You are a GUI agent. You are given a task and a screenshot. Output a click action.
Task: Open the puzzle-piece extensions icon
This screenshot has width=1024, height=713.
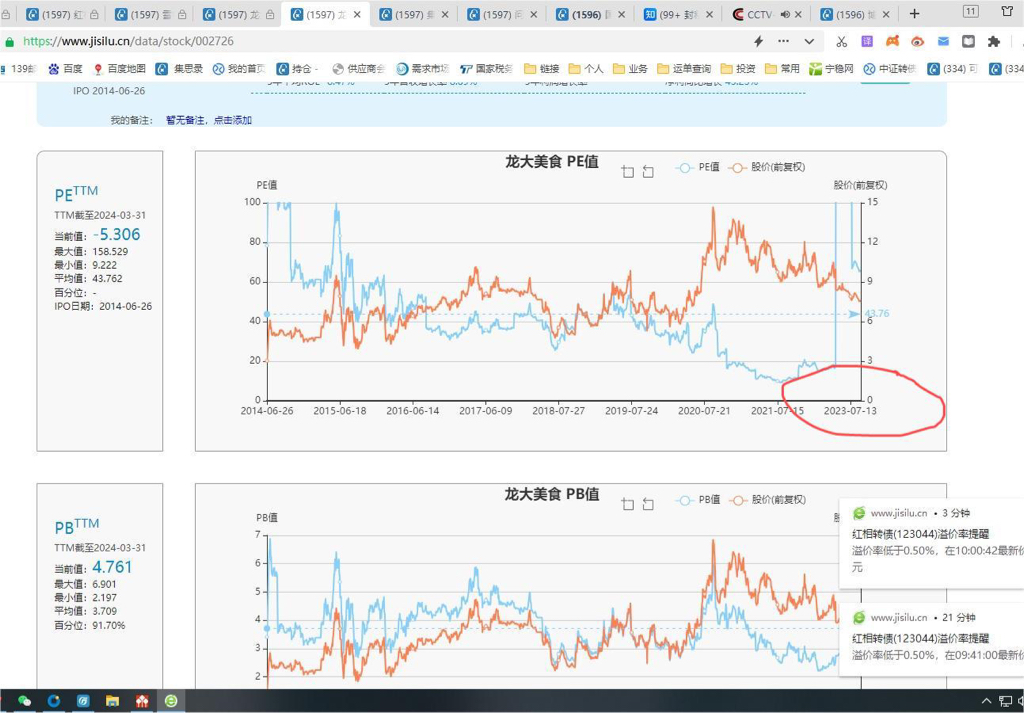click(x=994, y=41)
